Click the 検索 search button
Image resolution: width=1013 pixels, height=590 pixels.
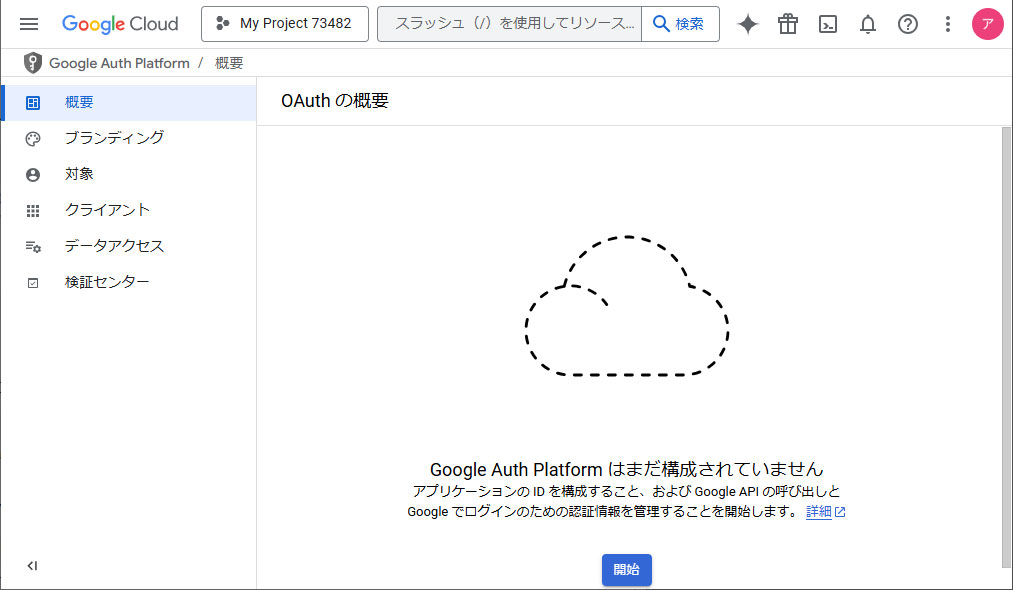(x=680, y=24)
